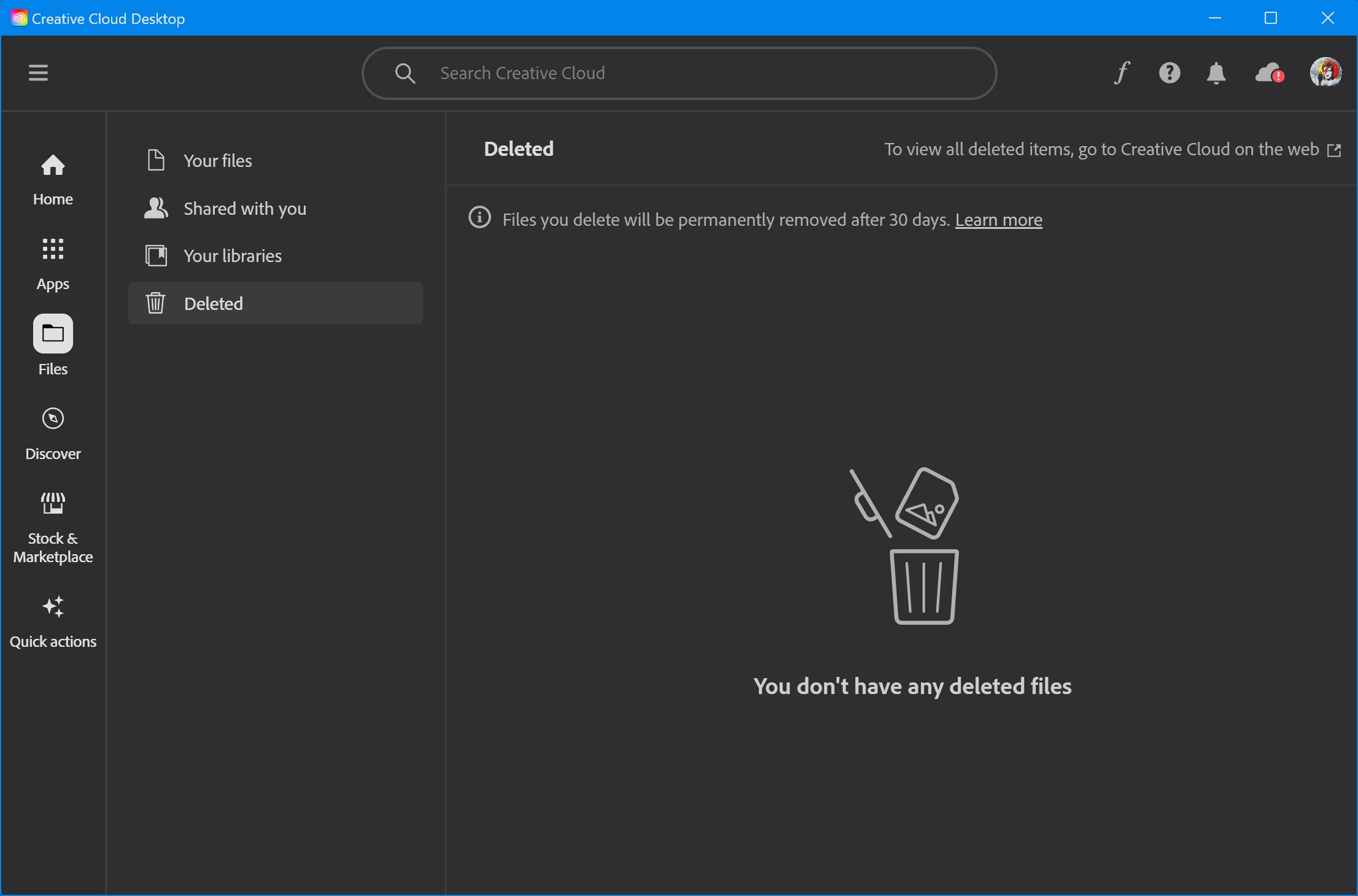1358x896 pixels.
Task: Click the info icon beside deletion notice
Action: point(479,218)
